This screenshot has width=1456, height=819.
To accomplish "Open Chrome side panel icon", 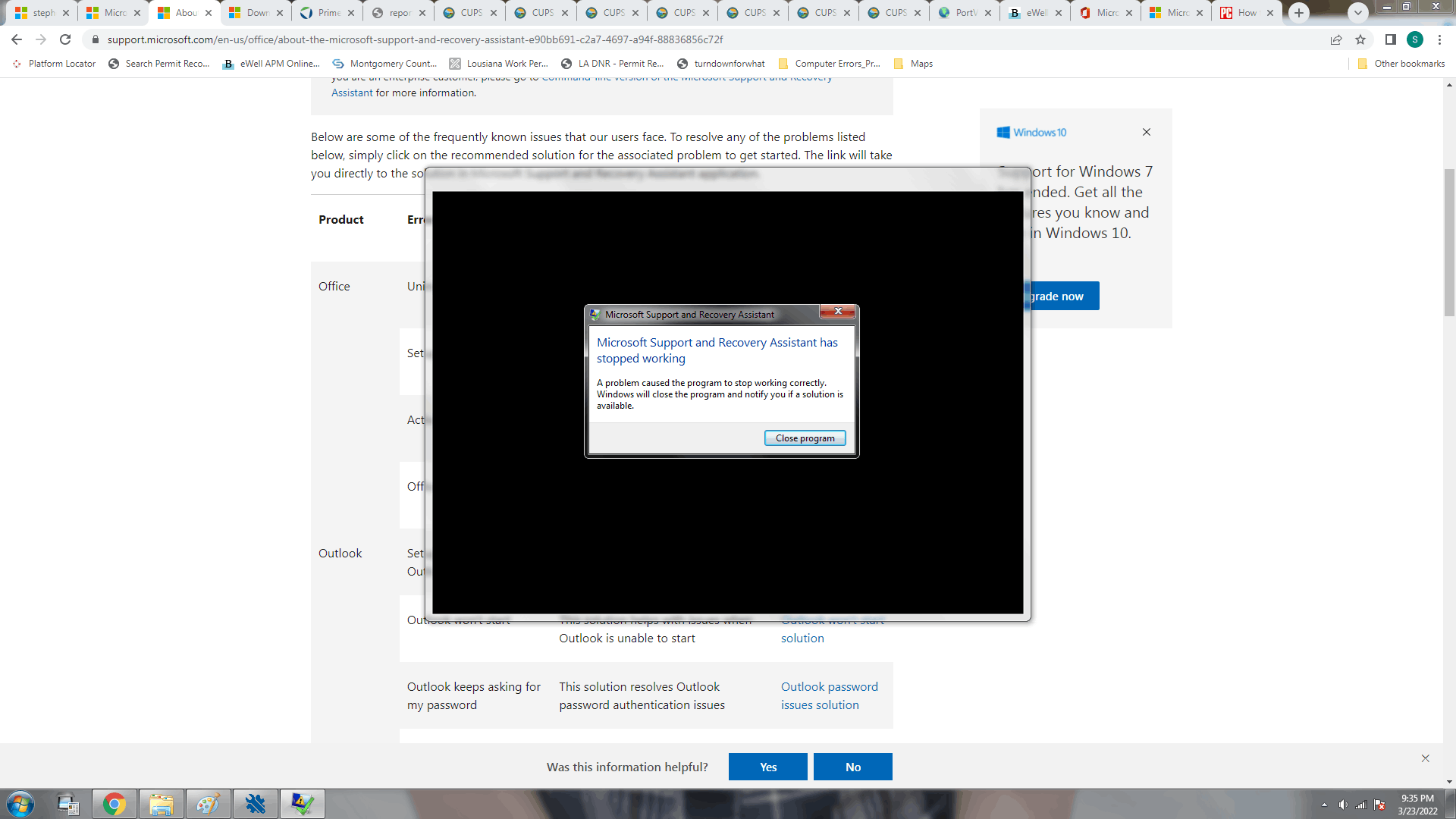I will pyautogui.click(x=1390, y=39).
